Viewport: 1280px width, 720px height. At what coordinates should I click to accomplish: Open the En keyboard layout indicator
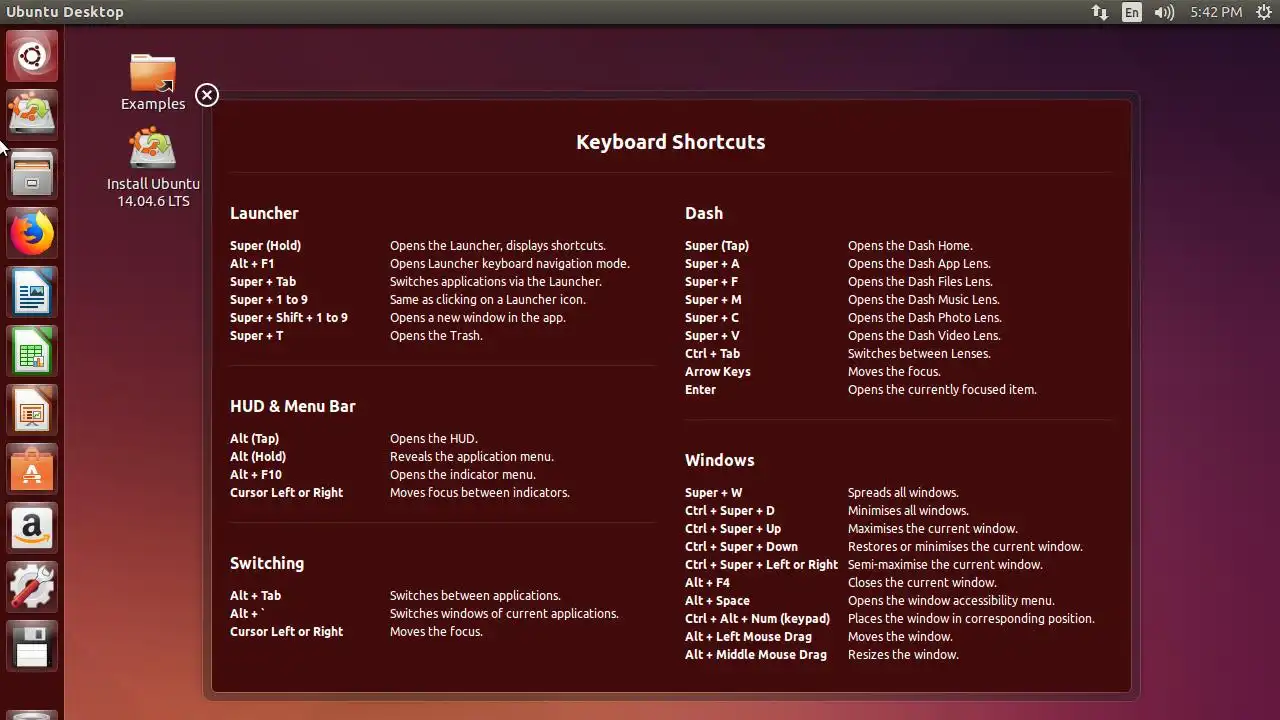coord(1131,12)
